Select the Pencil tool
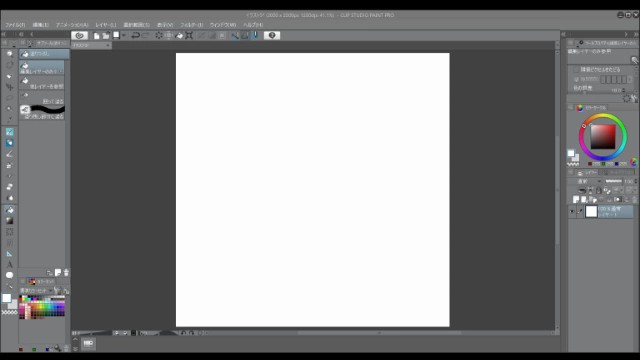 9,143
